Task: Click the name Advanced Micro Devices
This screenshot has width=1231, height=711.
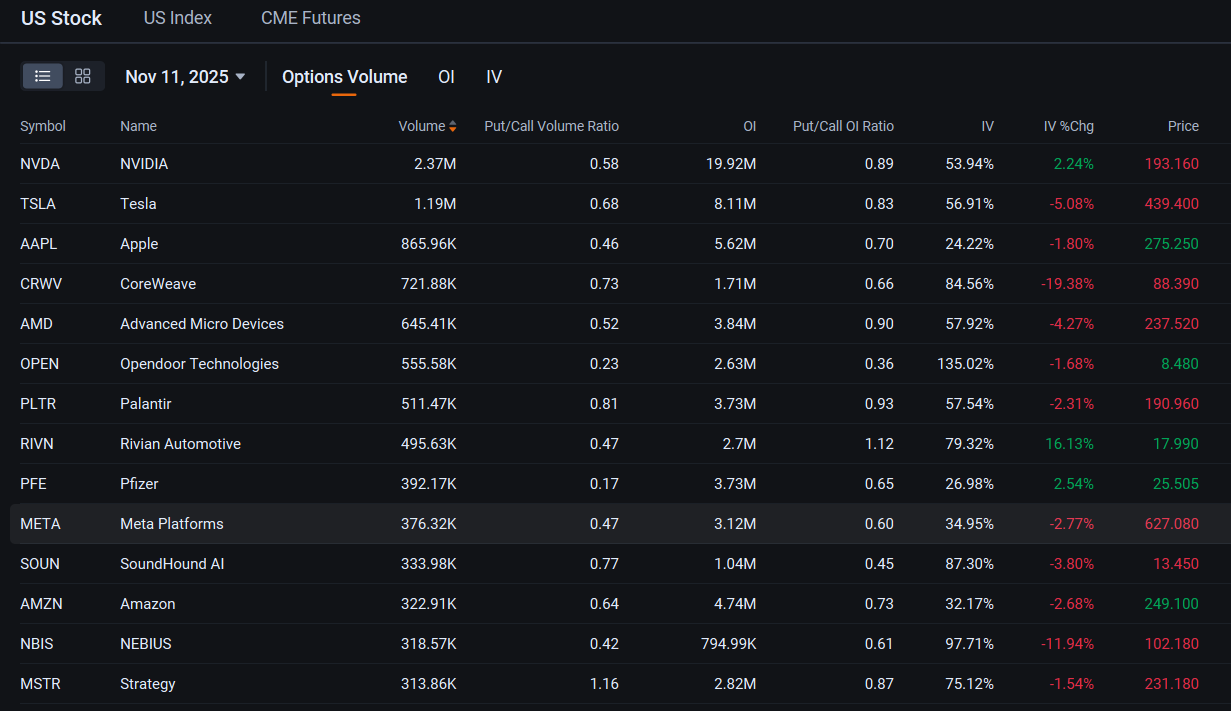Action: click(x=202, y=324)
